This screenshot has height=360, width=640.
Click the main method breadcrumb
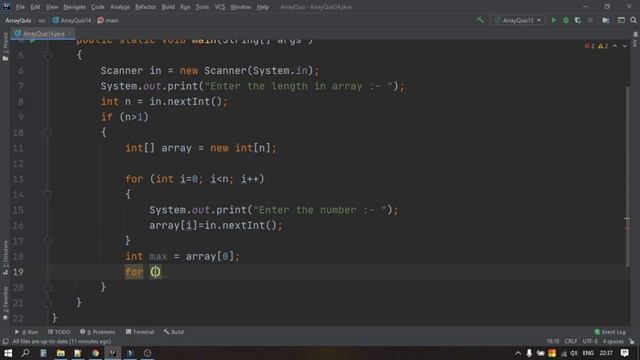coord(108,20)
